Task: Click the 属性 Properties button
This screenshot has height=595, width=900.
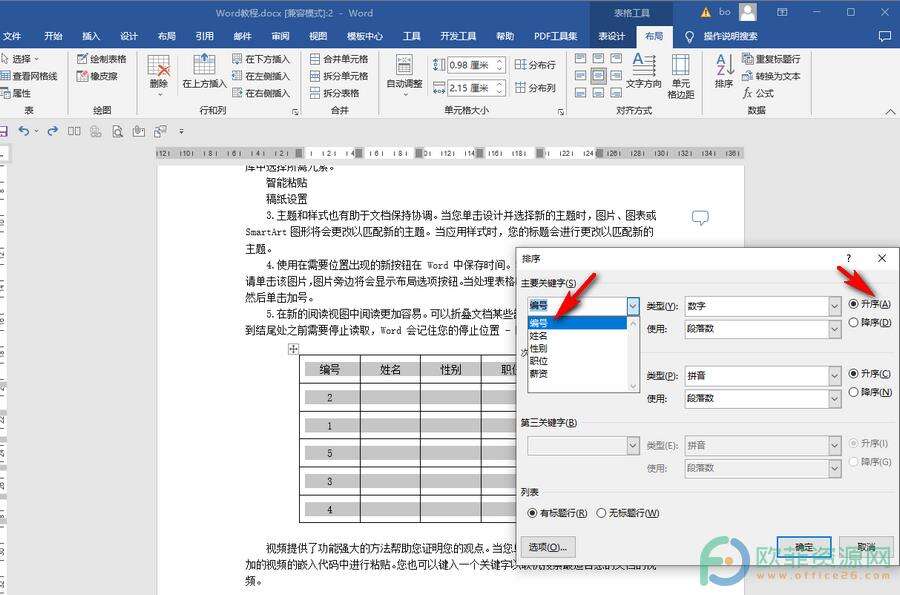Action: pos(17,93)
